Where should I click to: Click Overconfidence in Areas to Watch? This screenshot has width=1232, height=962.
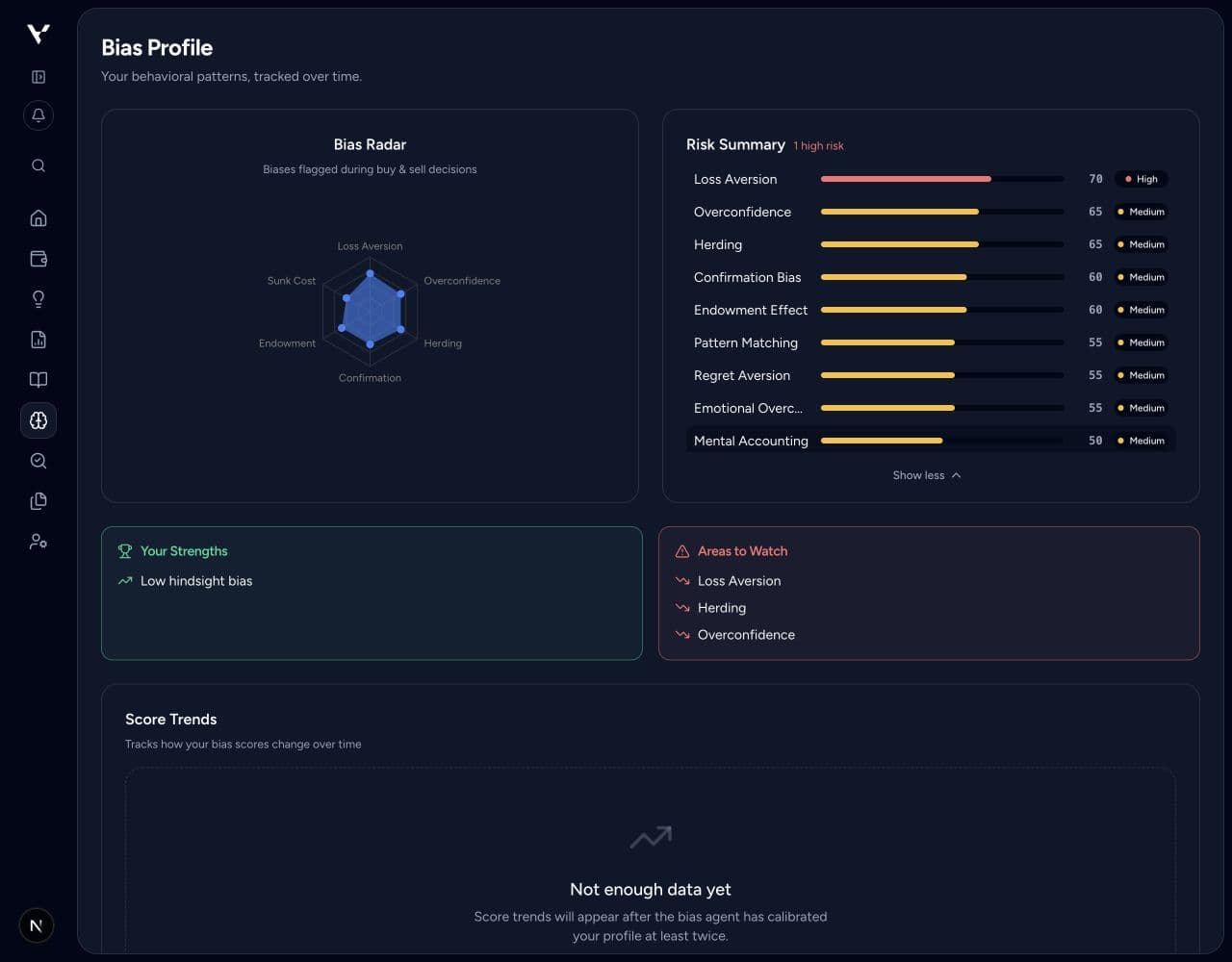(746, 635)
